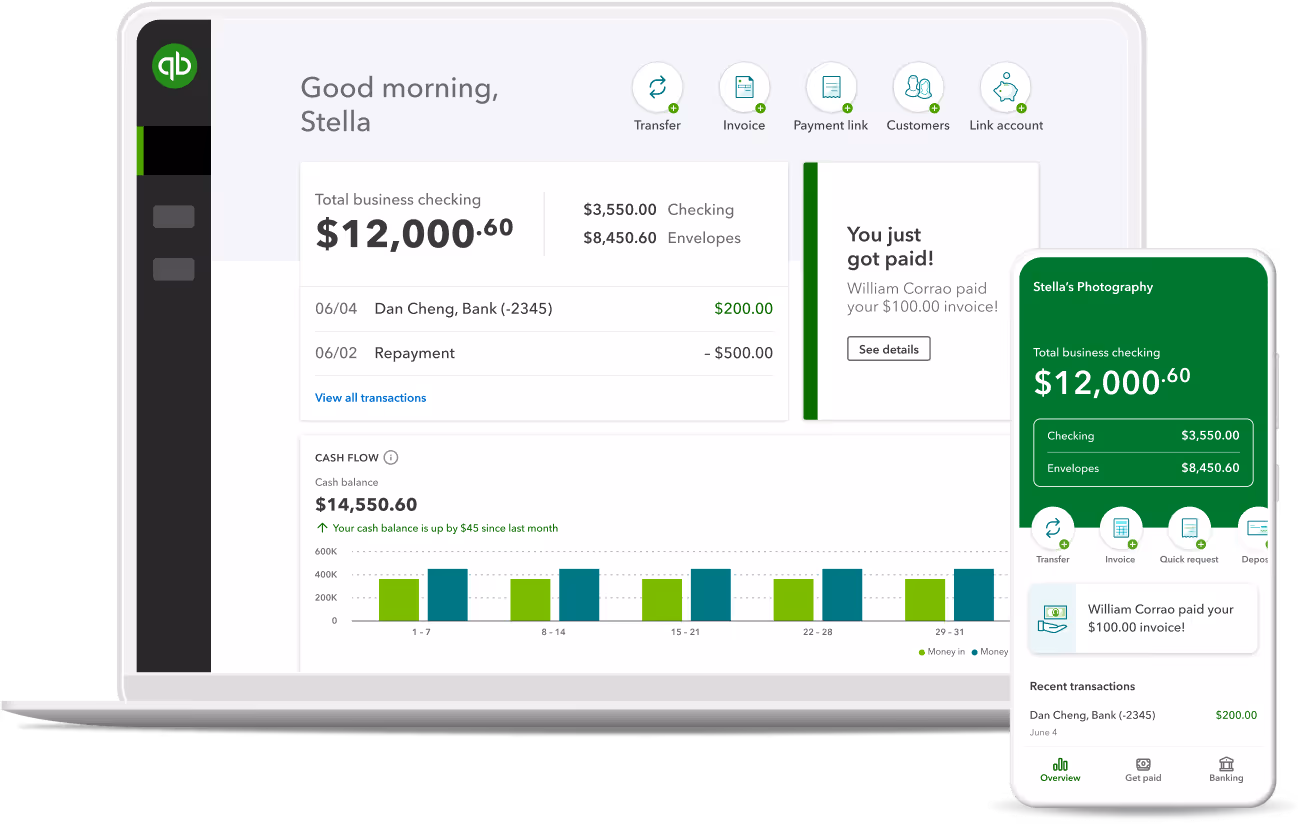Viewport: 1301px width, 824px height.
Task: Toggle the Money in chart legend
Action: [x=945, y=651]
